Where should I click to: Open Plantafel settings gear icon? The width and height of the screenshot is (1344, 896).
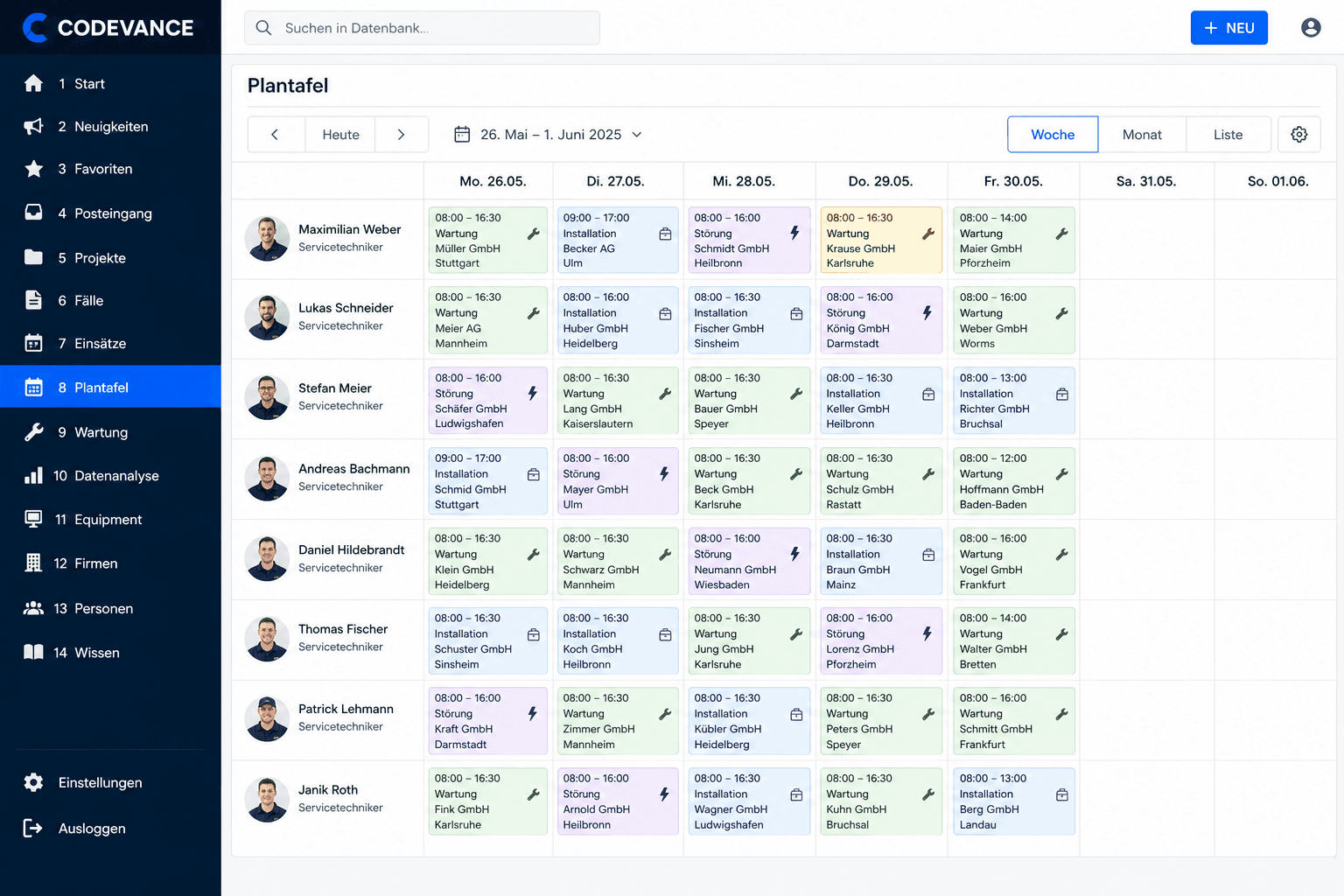pyautogui.click(x=1298, y=135)
